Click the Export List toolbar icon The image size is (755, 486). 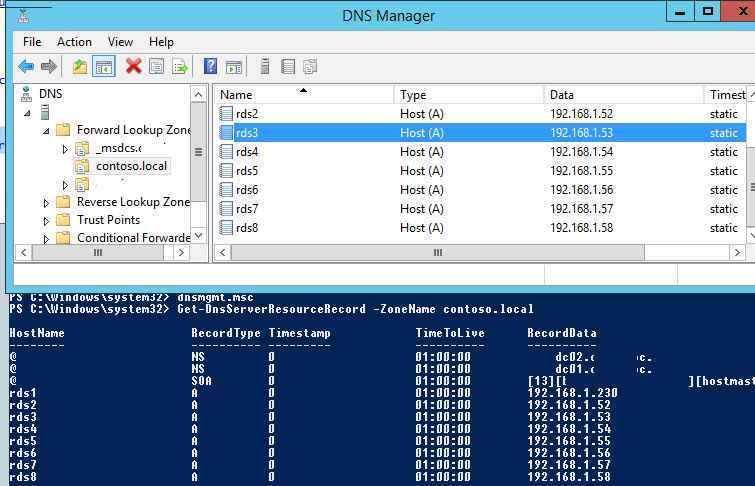point(180,66)
